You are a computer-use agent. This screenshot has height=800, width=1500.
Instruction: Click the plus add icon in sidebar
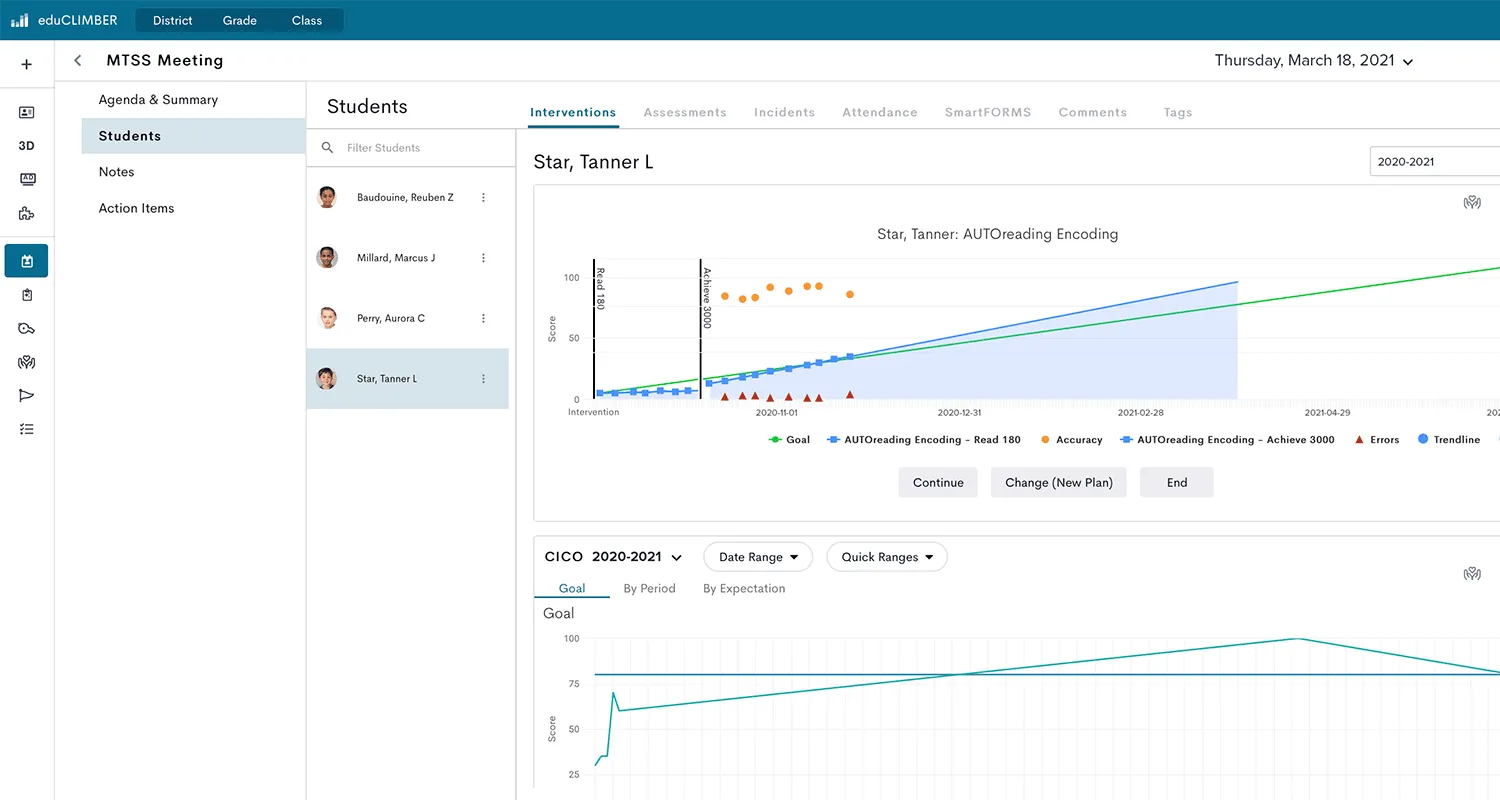(x=27, y=65)
